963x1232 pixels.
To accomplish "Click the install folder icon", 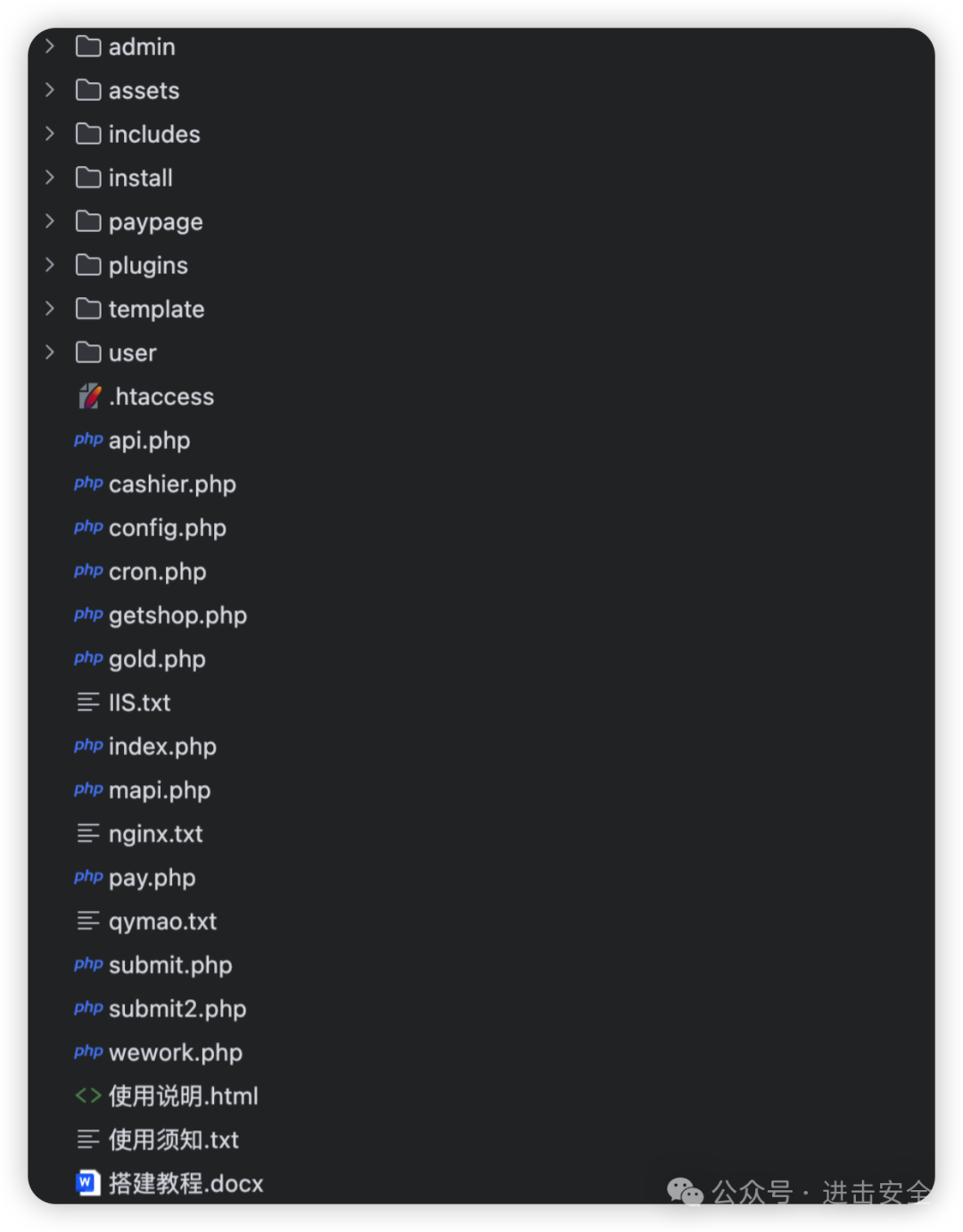I will click(x=88, y=178).
